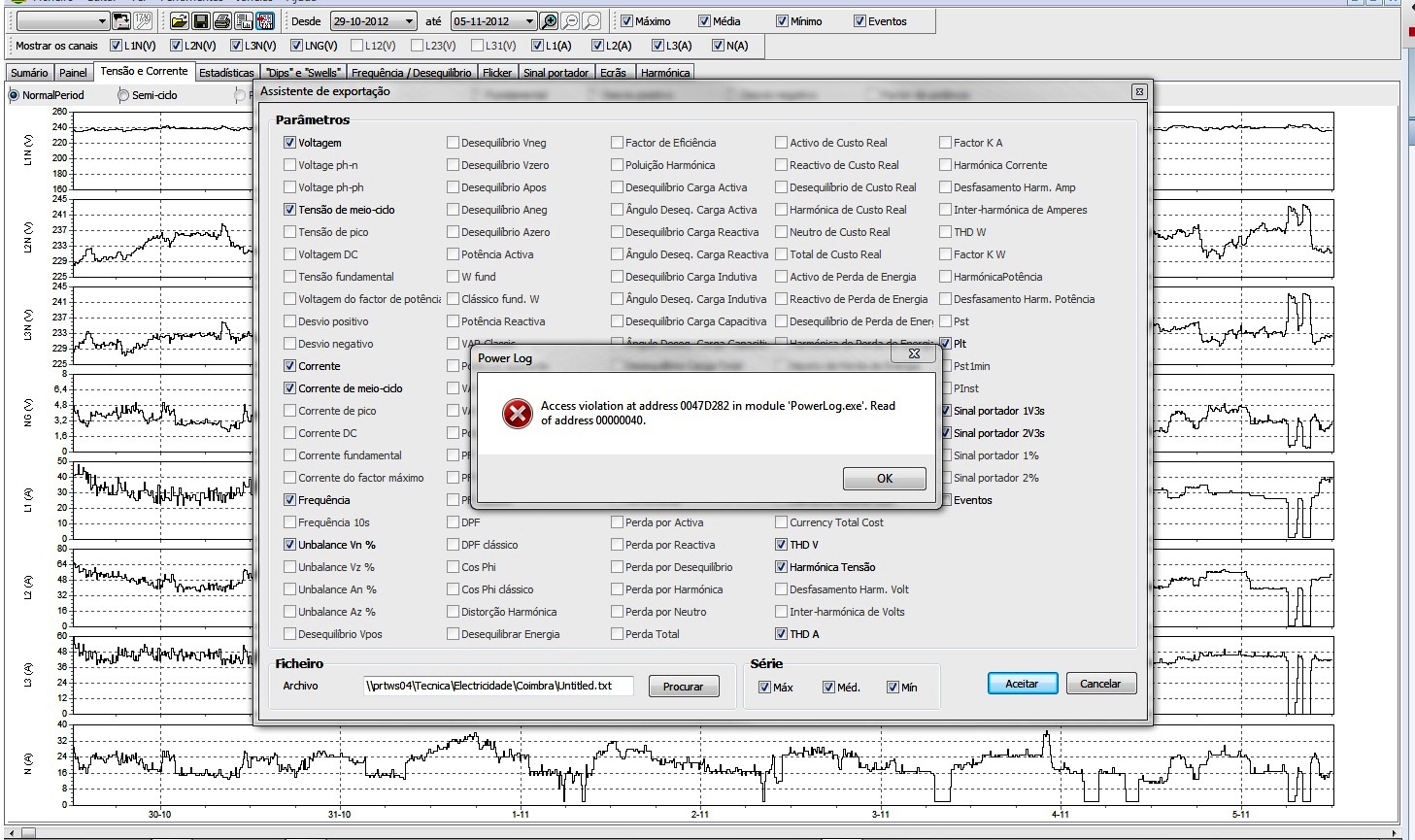
Task: Switch to the Flicker tab
Action: [497, 73]
